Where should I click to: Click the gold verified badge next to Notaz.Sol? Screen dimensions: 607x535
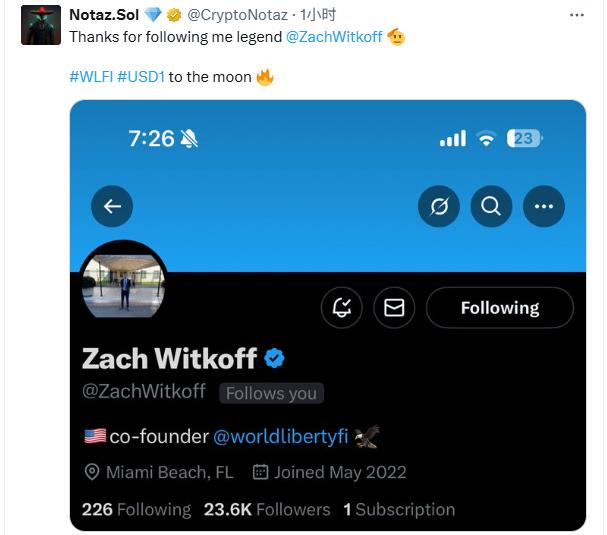[x=174, y=15]
